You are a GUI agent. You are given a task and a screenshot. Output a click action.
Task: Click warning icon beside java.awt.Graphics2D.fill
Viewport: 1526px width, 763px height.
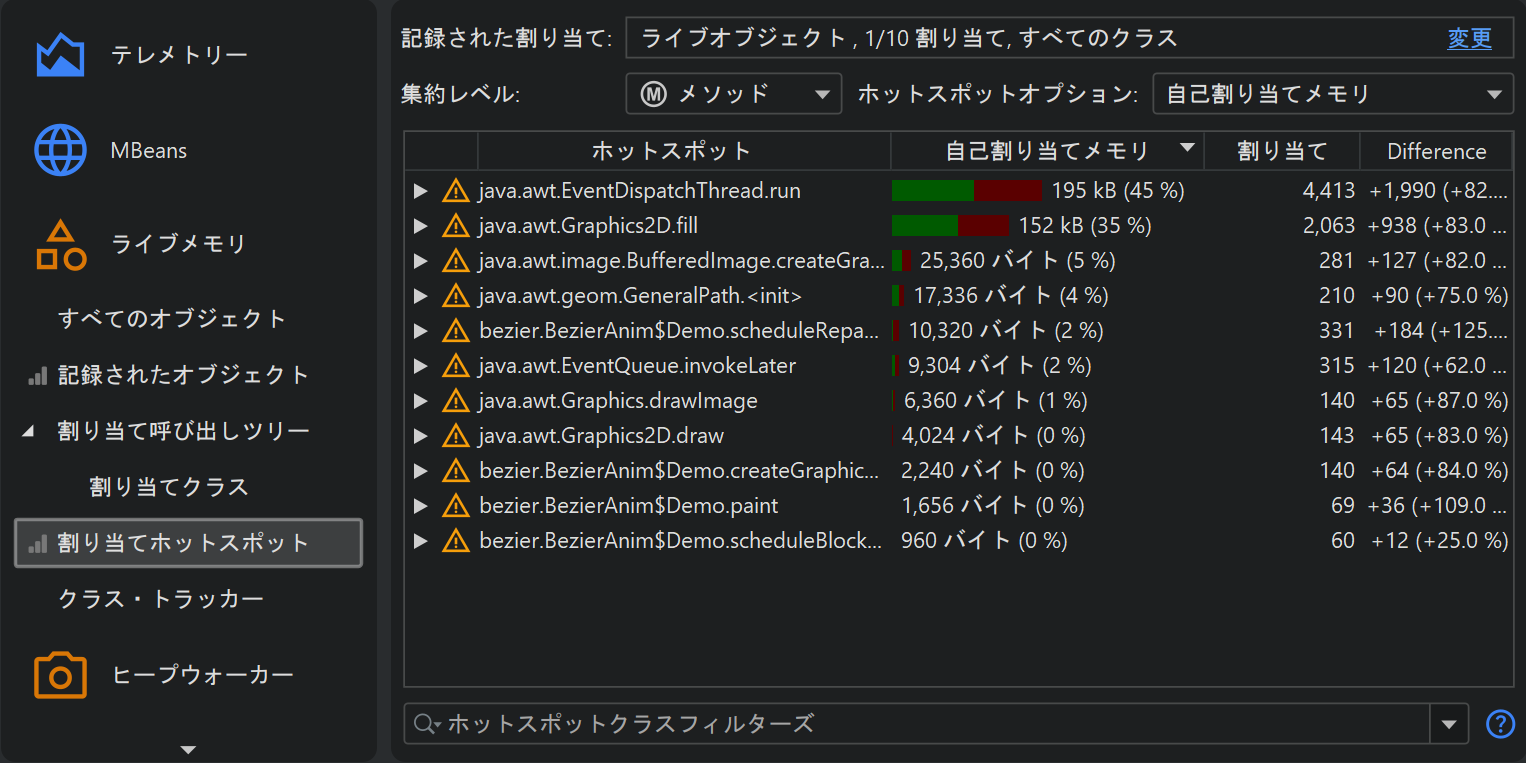tap(456, 226)
